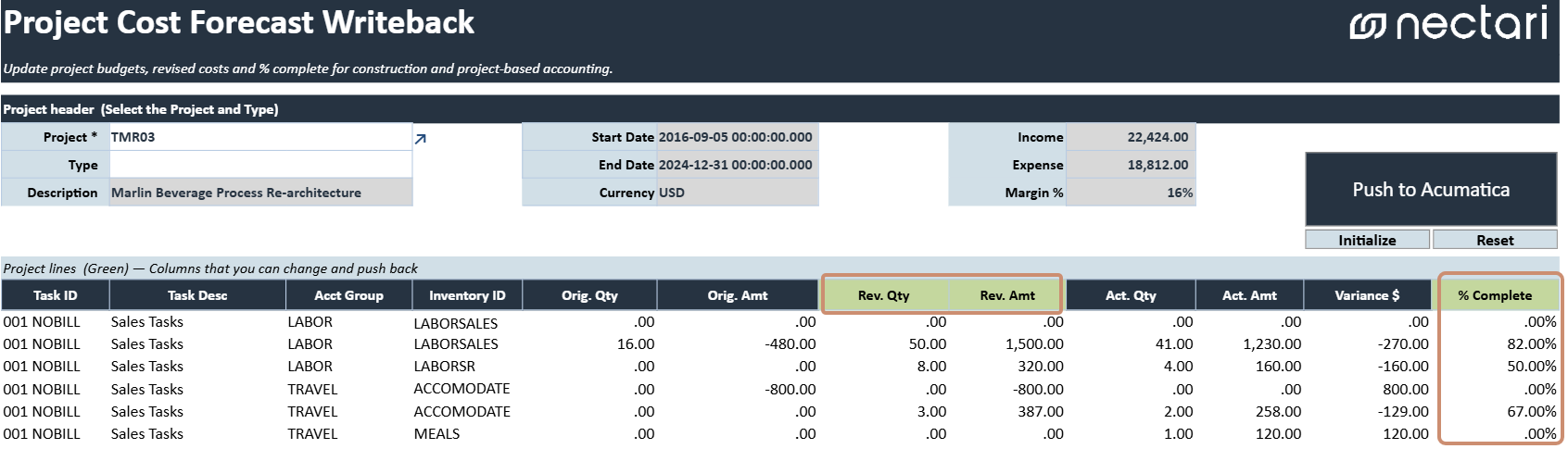Select the empty Type input field
The width and height of the screenshot is (1568, 449).
tap(260, 165)
